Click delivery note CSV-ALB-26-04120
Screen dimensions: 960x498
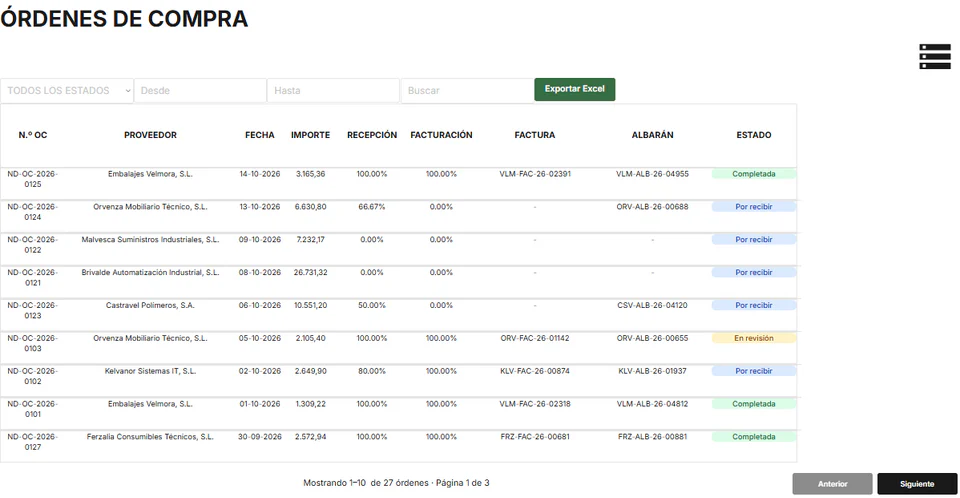click(653, 306)
